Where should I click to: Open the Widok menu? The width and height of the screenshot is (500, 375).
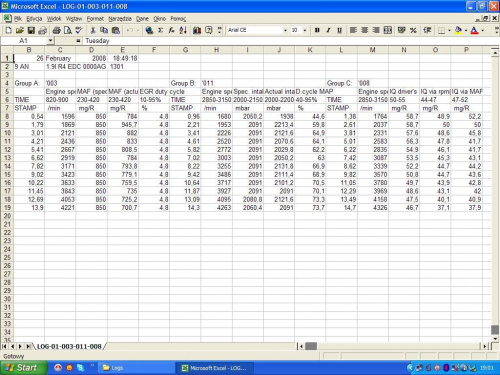tap(54, 19)
